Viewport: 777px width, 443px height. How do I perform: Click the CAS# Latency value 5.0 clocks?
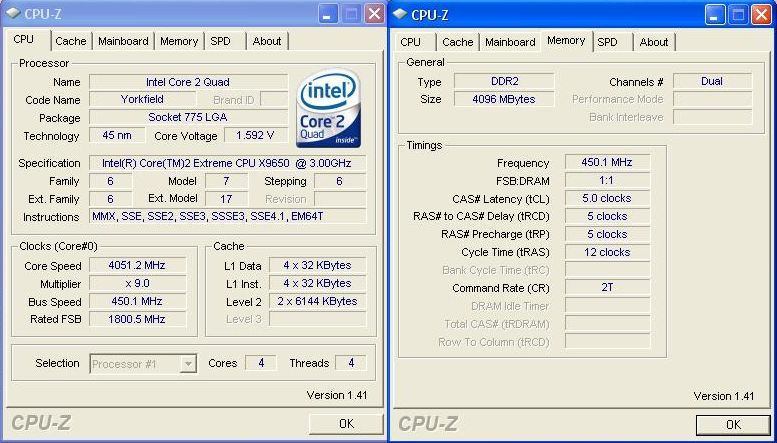pos(607,198)
